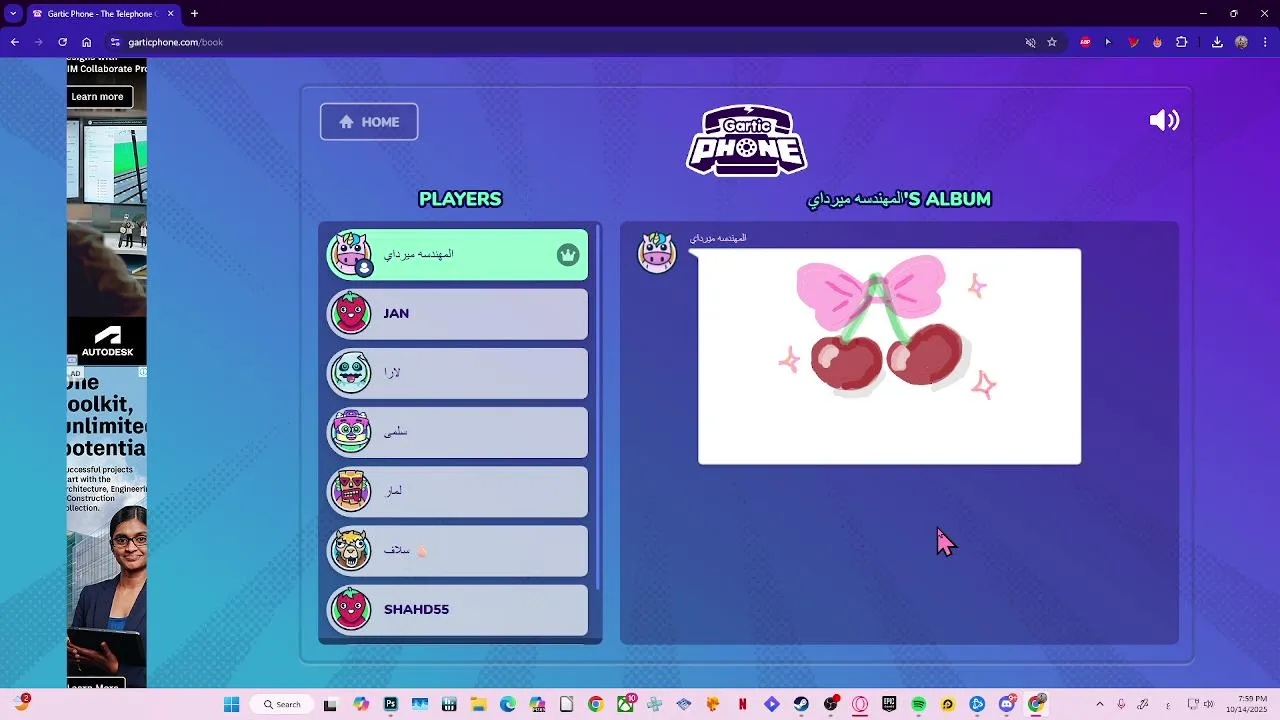The height and width of the screenshot is (720, 1280).
Task: Open the tab search dropdown arrow
Action: pyautogui.click(x=13, y=14)
